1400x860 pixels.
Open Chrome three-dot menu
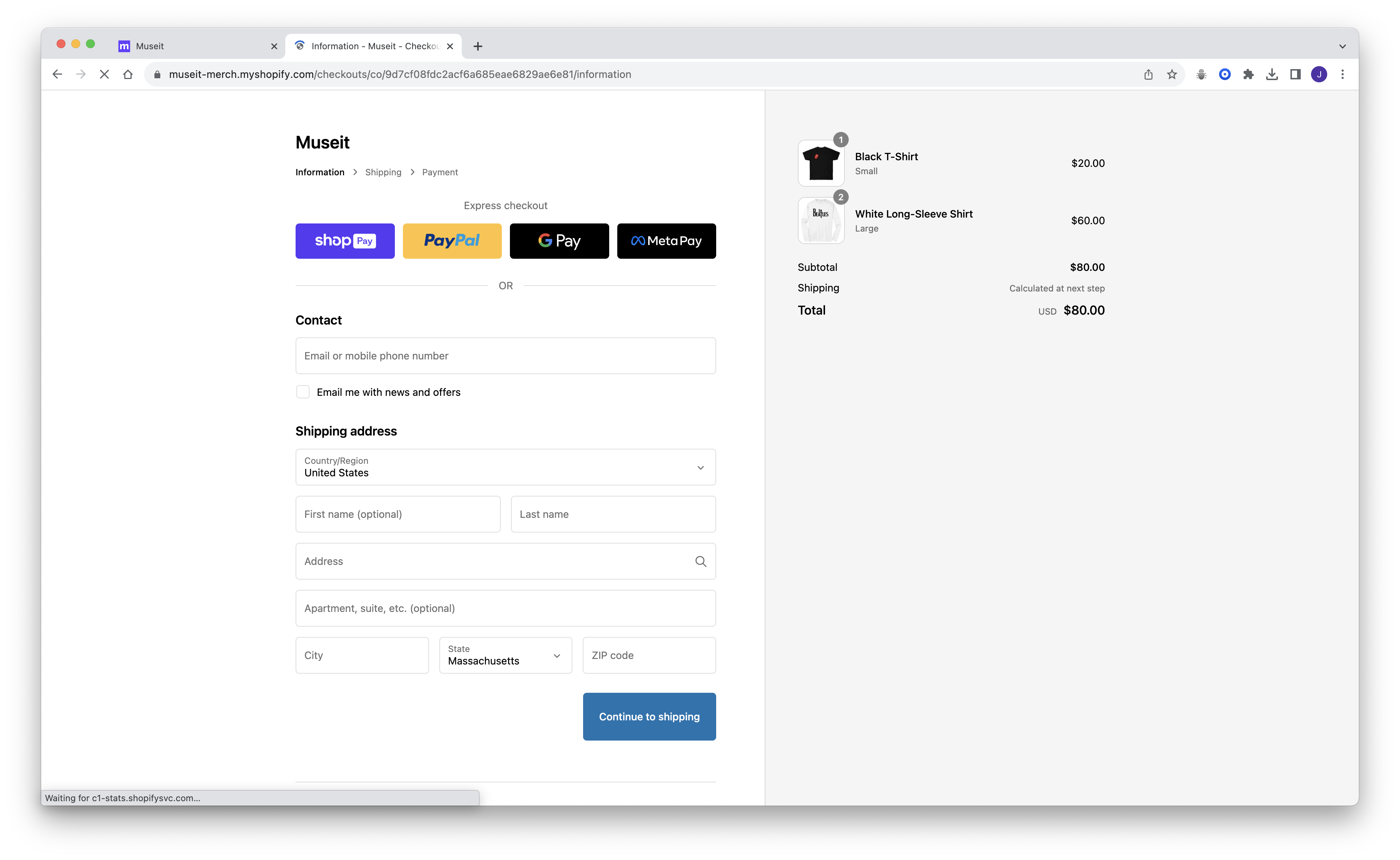click(1343, 75)
